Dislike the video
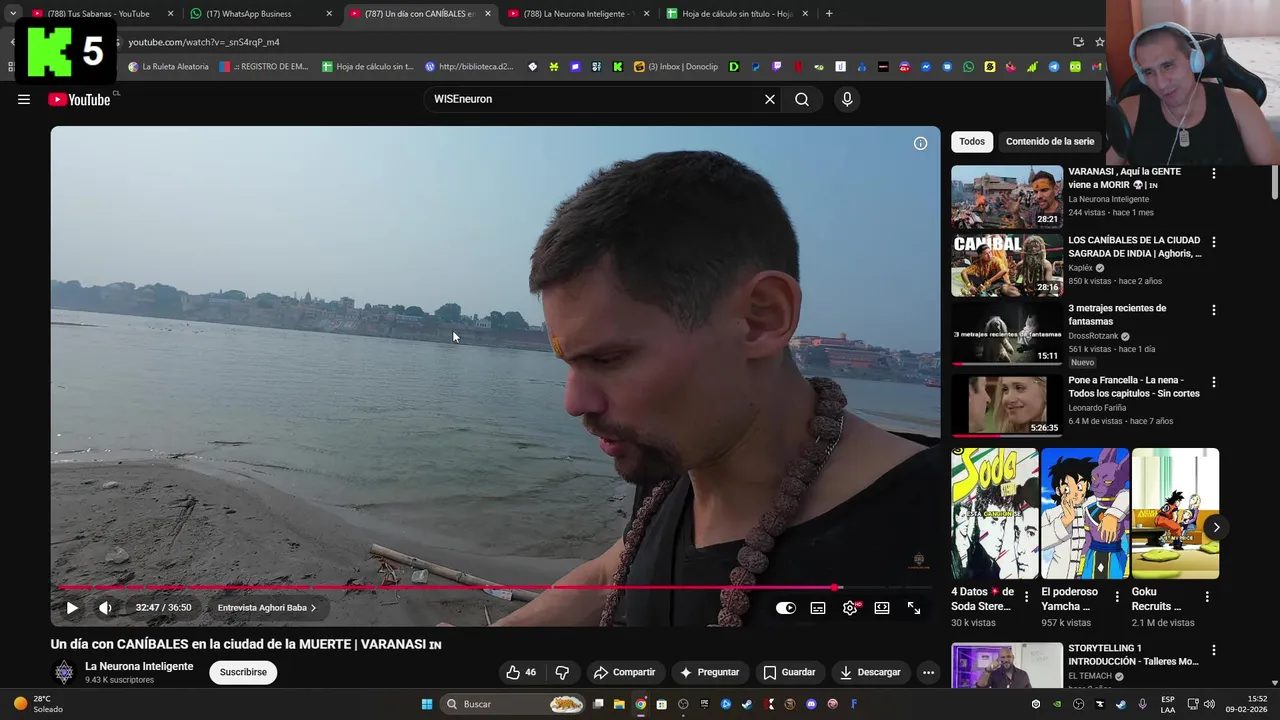 pyautogui.click(x=562, y=672)
